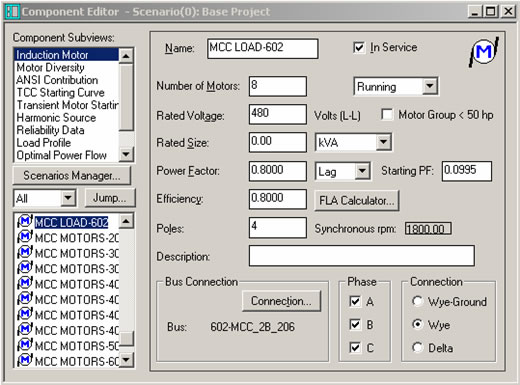Viewport: 520px width, 385px height.
Task: Click the motor icon beside MCC MOTORS-2 entry
Action: [x=25, y=237]
